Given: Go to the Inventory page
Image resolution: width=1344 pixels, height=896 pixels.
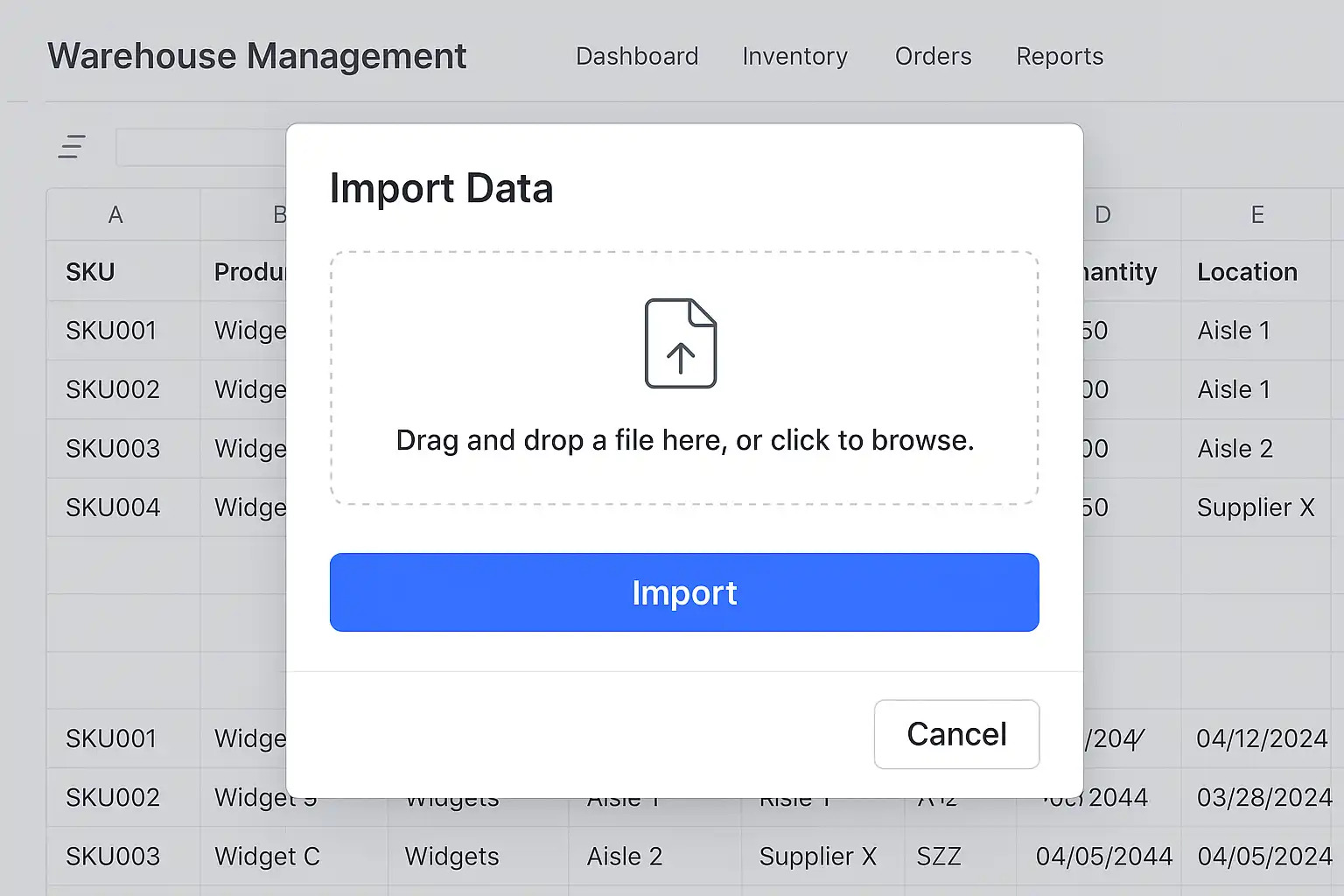Looking at the screenshot, I should click(x=794, y=56).
